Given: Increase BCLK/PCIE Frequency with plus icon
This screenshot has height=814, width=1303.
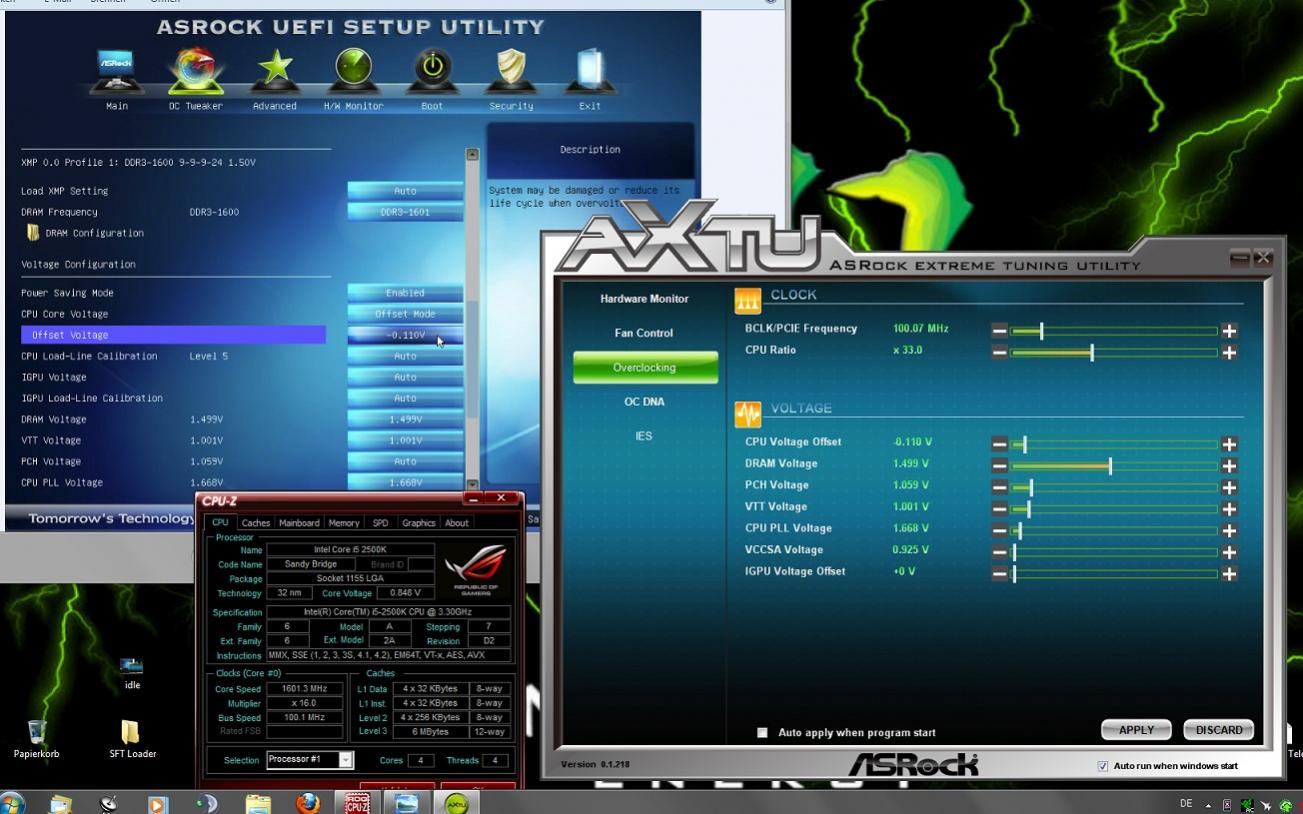Looking at the screenshot, I should point(1229,331).
